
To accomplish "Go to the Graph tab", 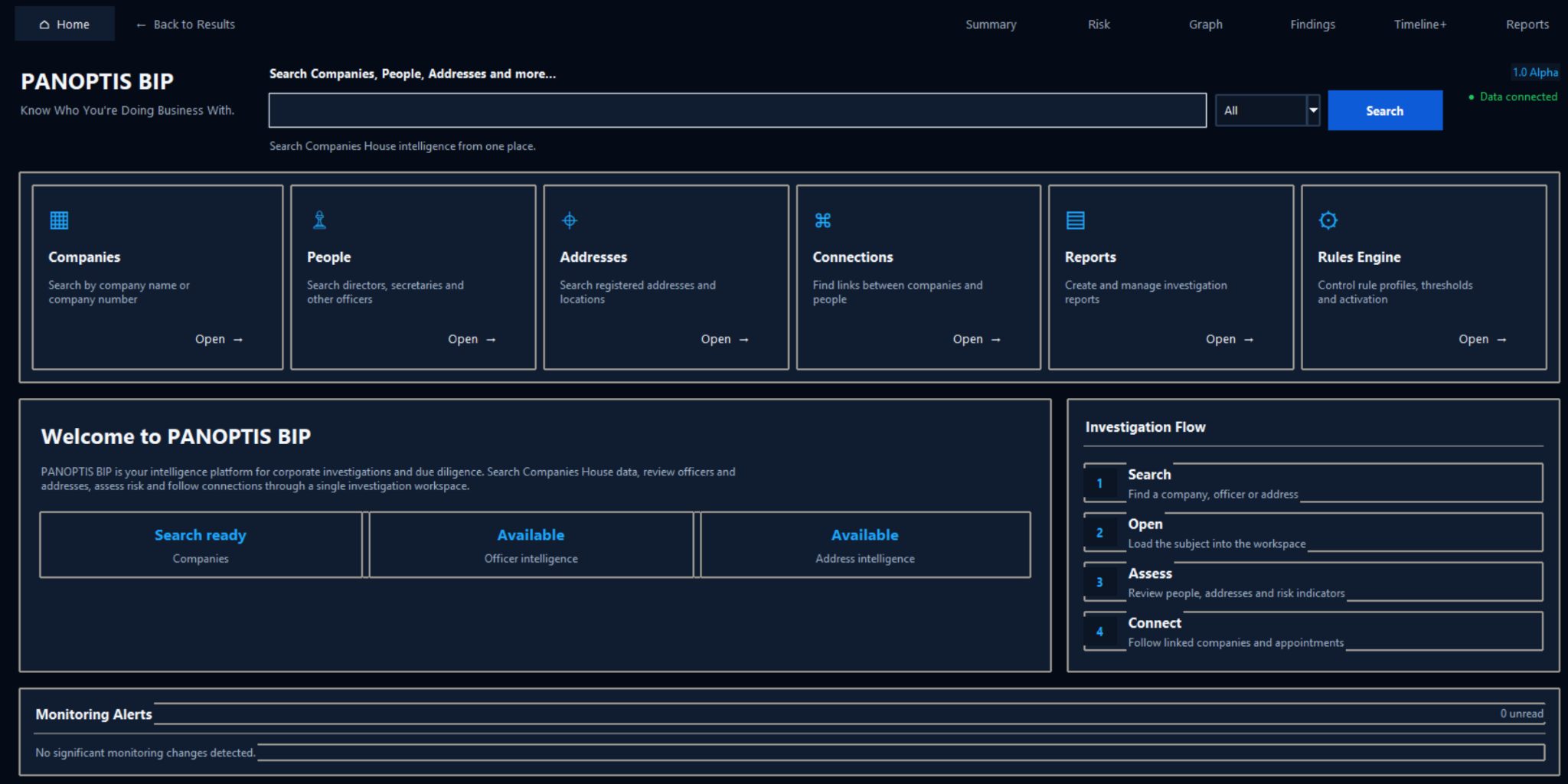I will 1206,24.
